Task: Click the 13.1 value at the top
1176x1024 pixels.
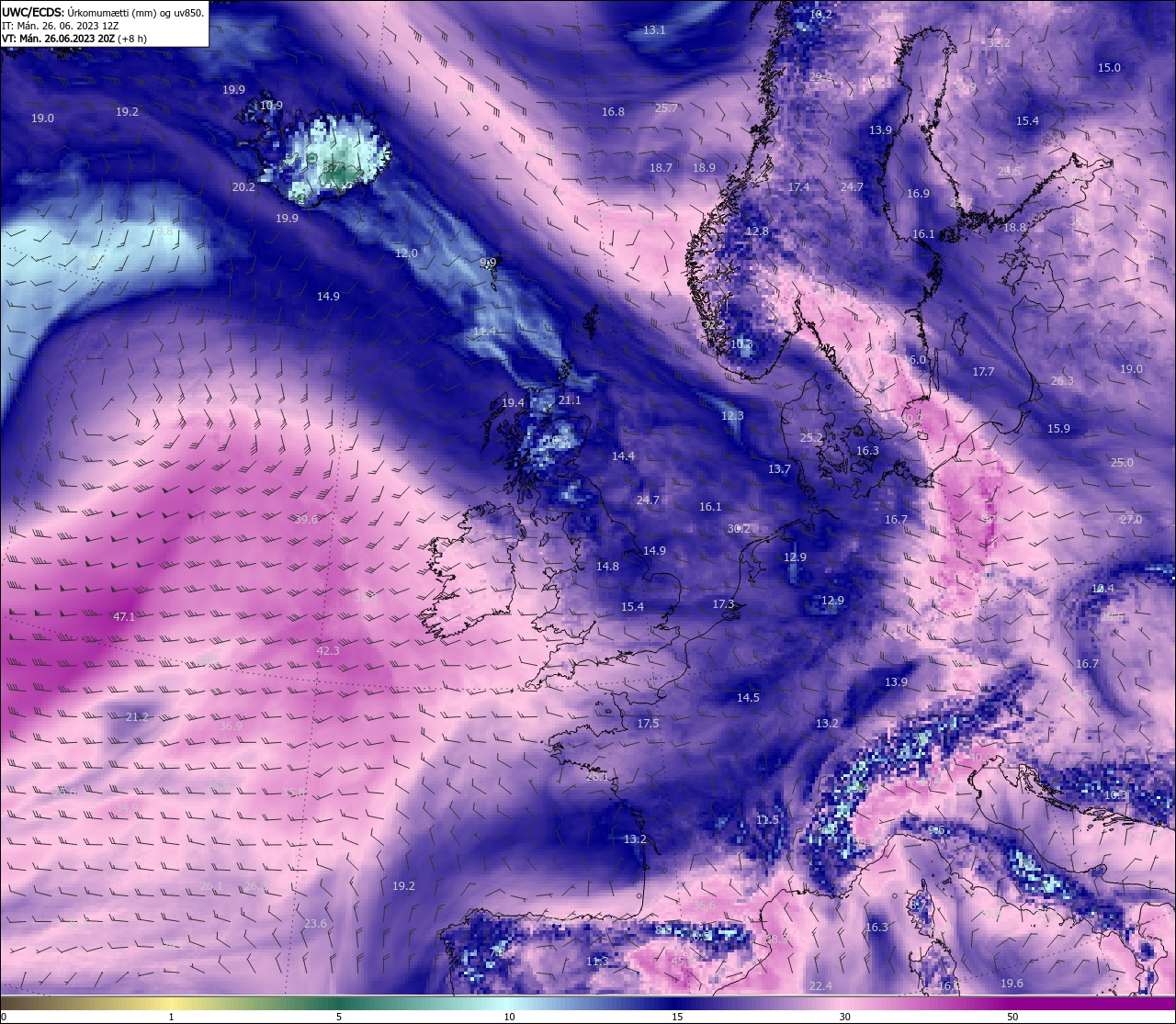Action: coord(654,30)
